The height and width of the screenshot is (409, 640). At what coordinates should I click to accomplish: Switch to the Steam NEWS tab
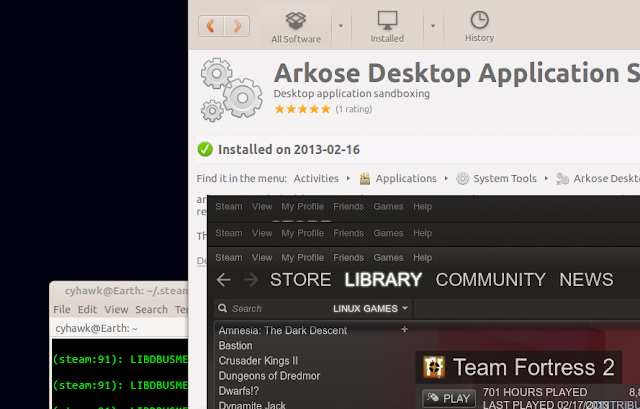click(x=586, y=280)
